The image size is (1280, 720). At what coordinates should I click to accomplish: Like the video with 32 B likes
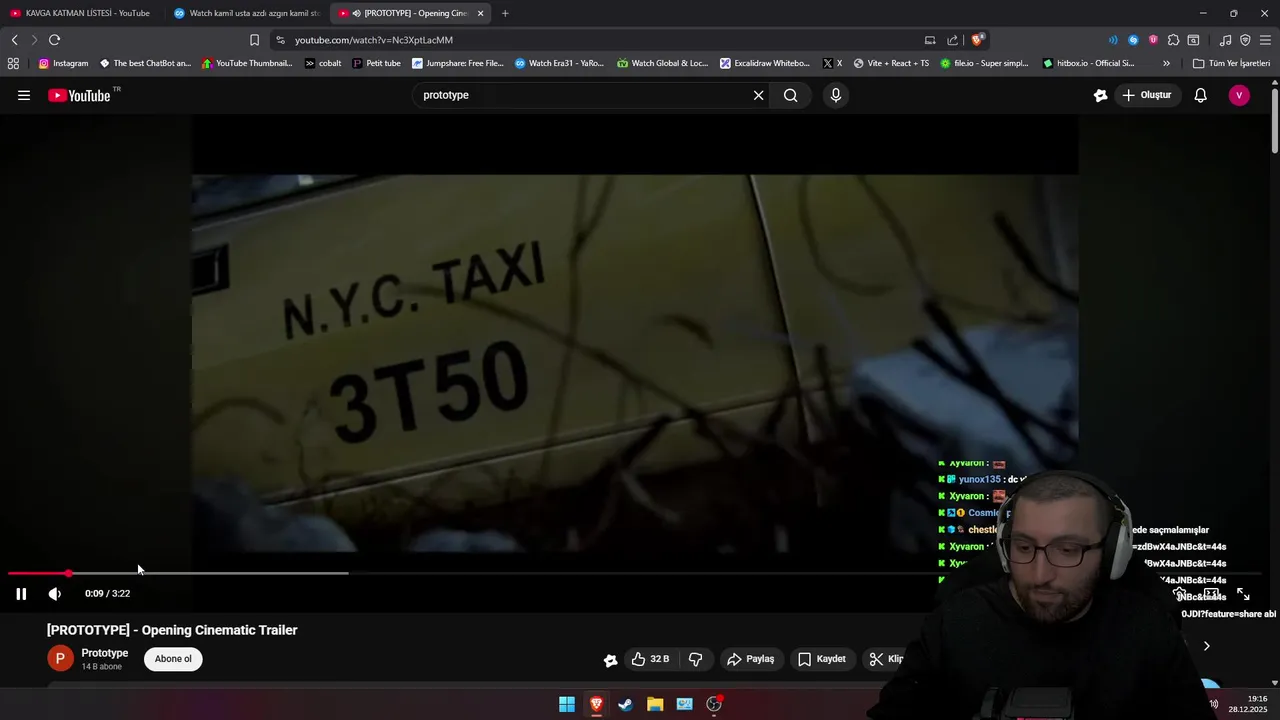point(650,659)
